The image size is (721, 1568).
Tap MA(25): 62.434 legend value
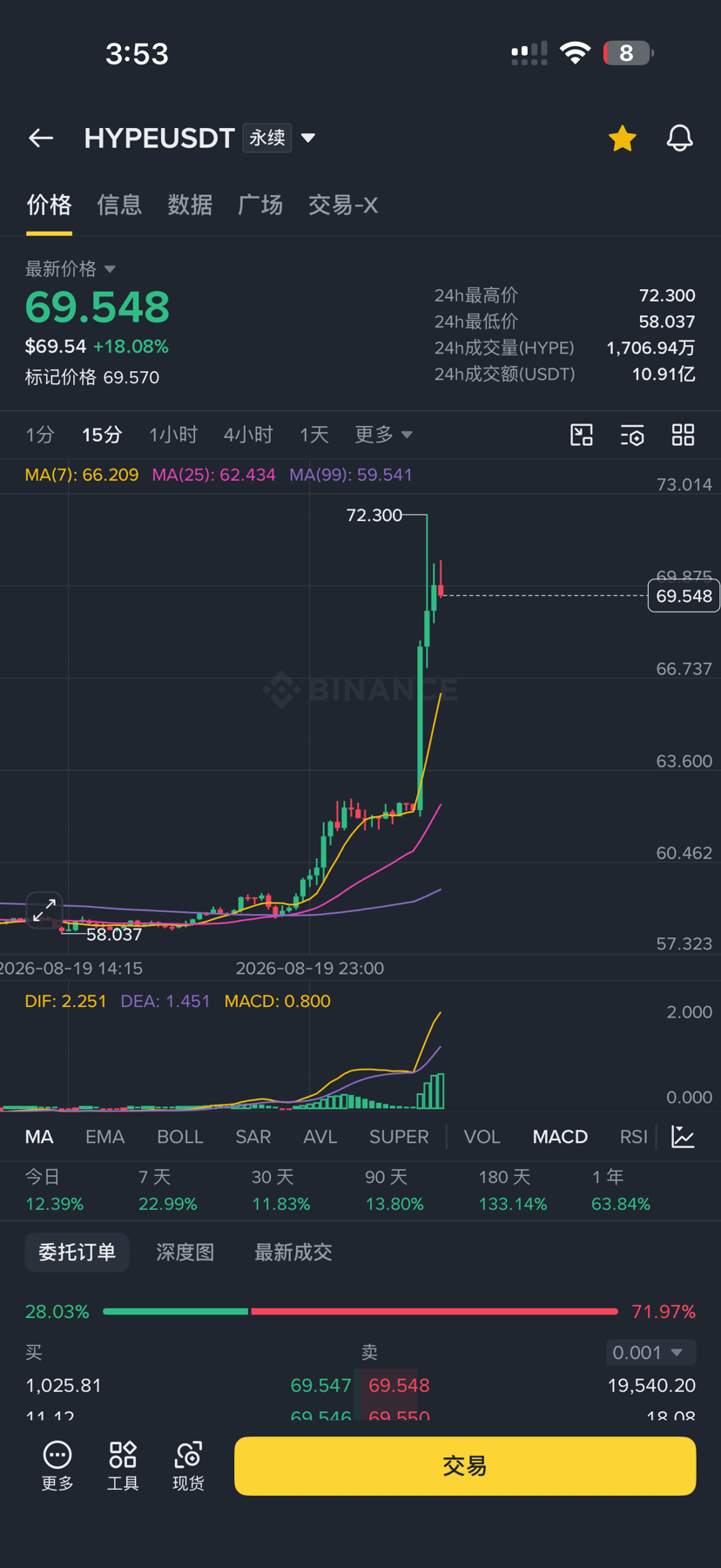214,475
